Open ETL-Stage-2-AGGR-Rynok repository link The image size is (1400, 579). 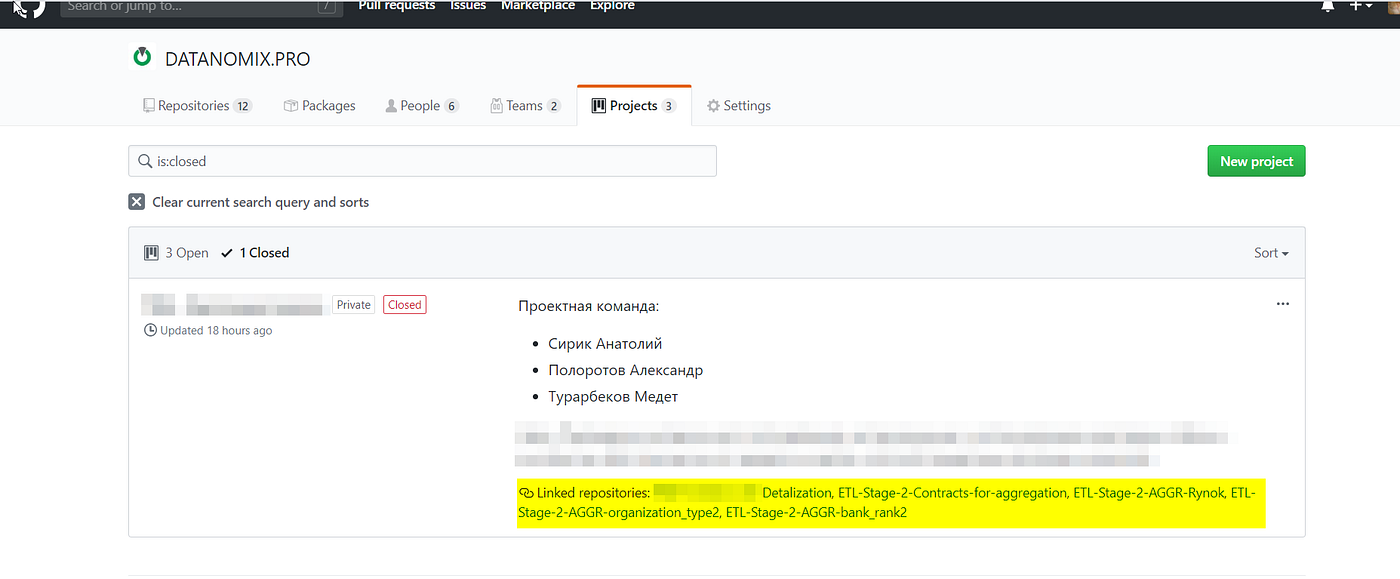click(x=1148, y=493)
